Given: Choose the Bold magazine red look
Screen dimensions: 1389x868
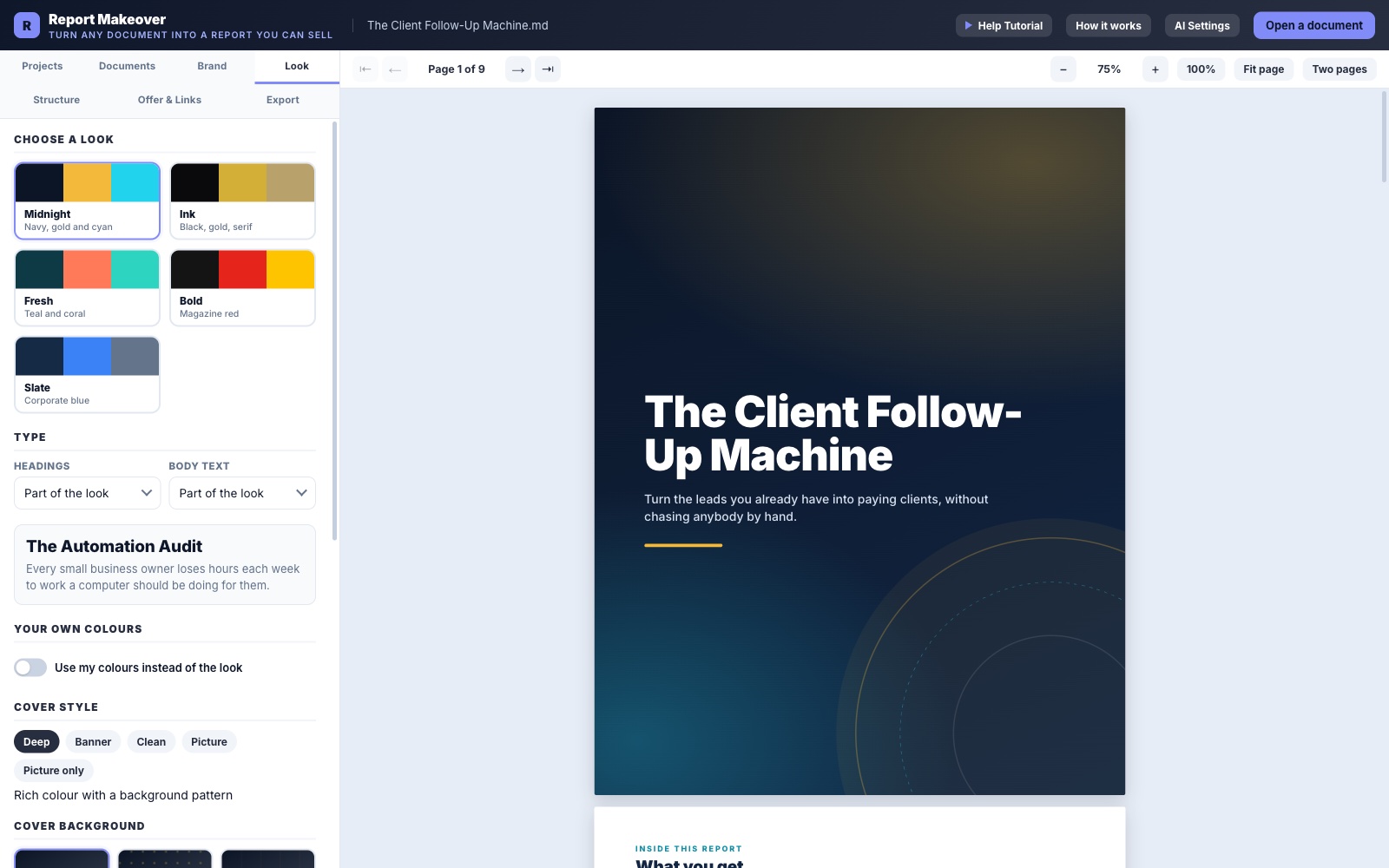Looking at the screenshot, I should (242, 287).
